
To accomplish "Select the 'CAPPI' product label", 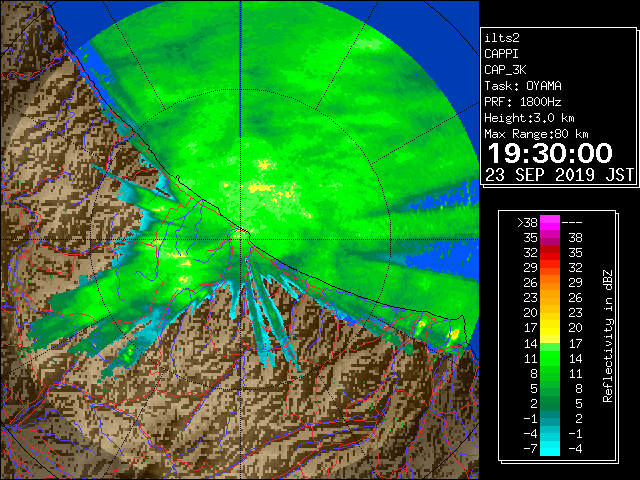I will (x=501, y=54).
